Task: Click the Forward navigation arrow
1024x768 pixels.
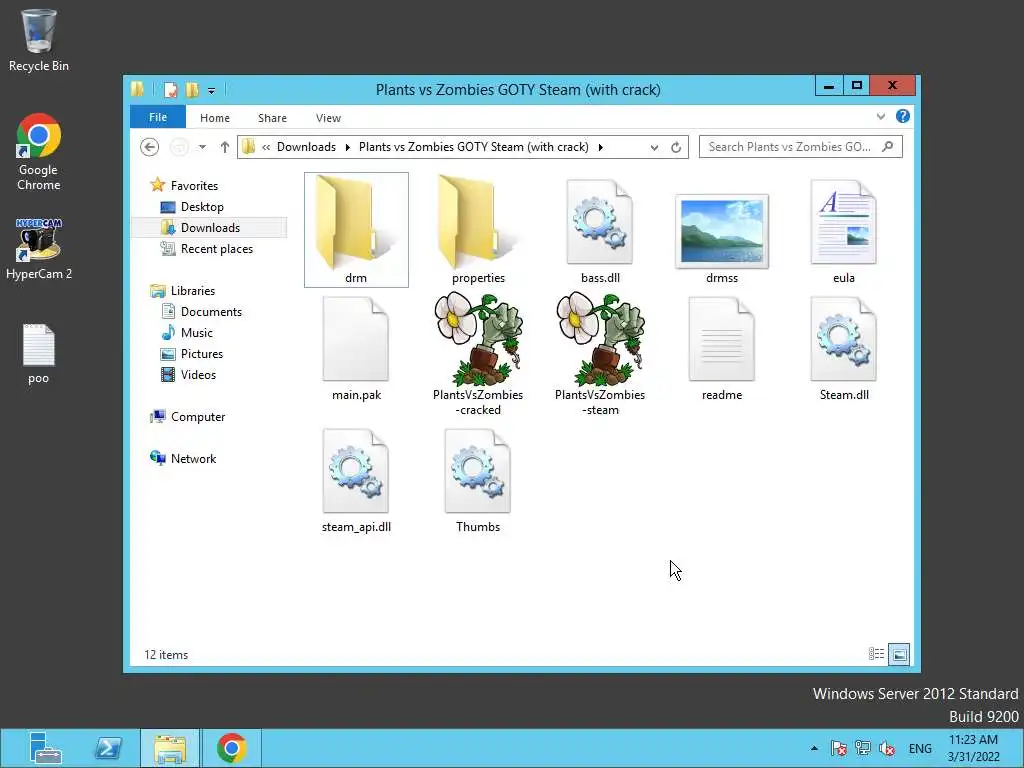Action: click(179, 147)
